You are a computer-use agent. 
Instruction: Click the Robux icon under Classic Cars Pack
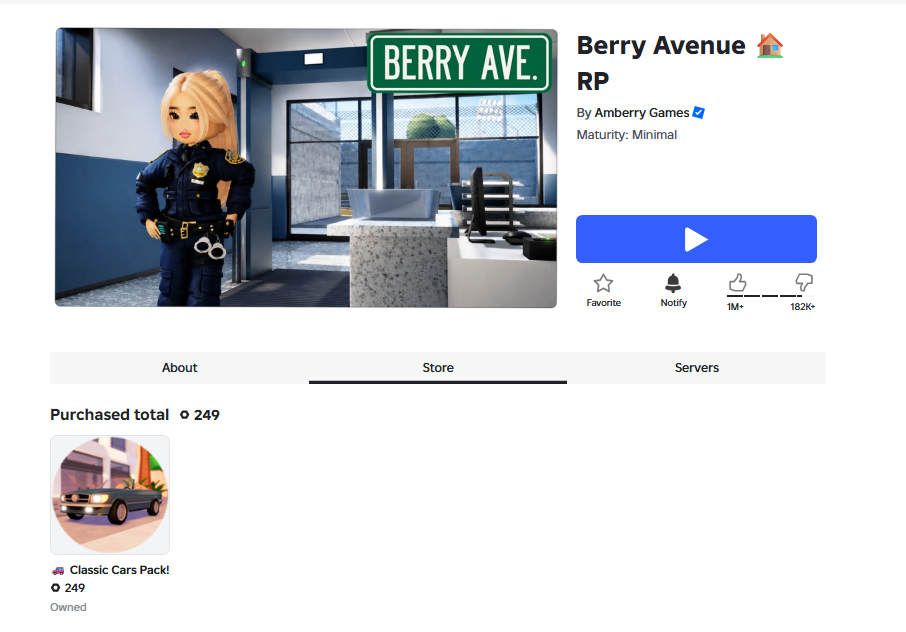[x=55, y=588]
